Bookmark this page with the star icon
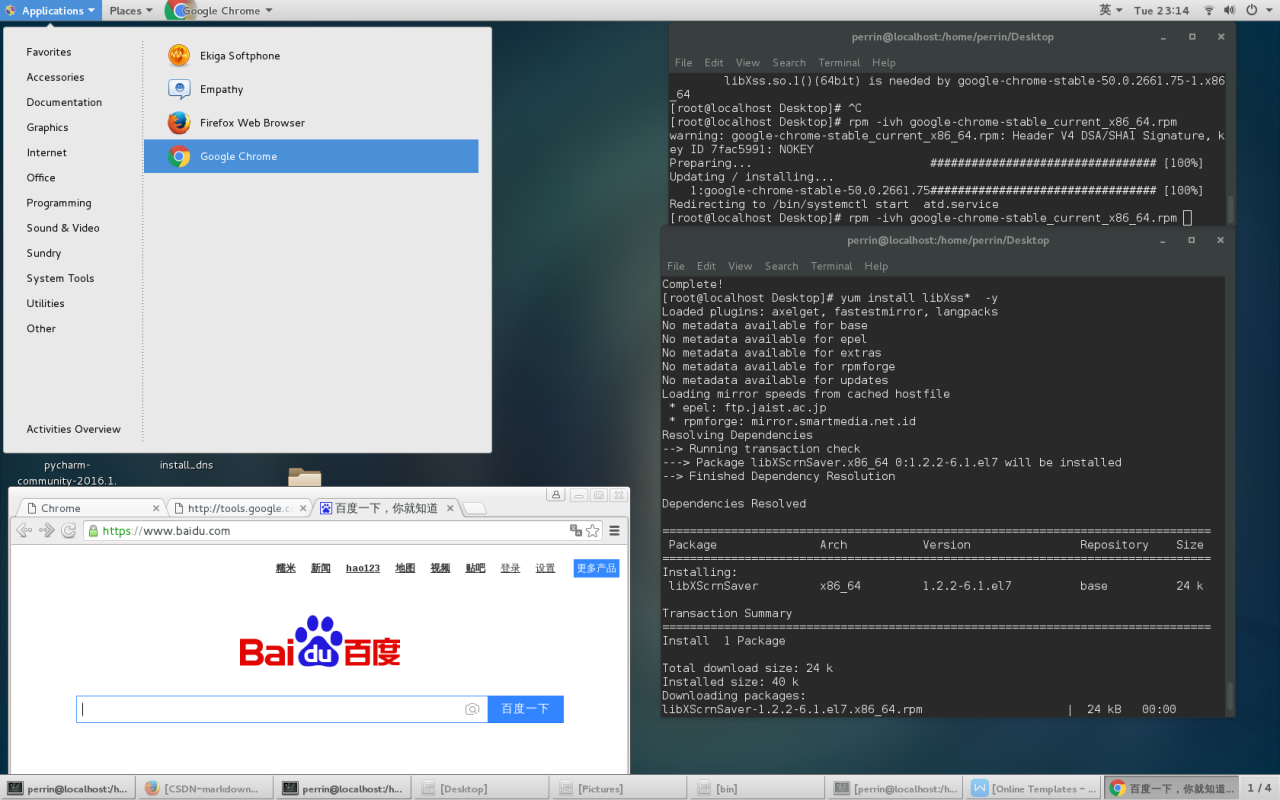 coord(593,531)
